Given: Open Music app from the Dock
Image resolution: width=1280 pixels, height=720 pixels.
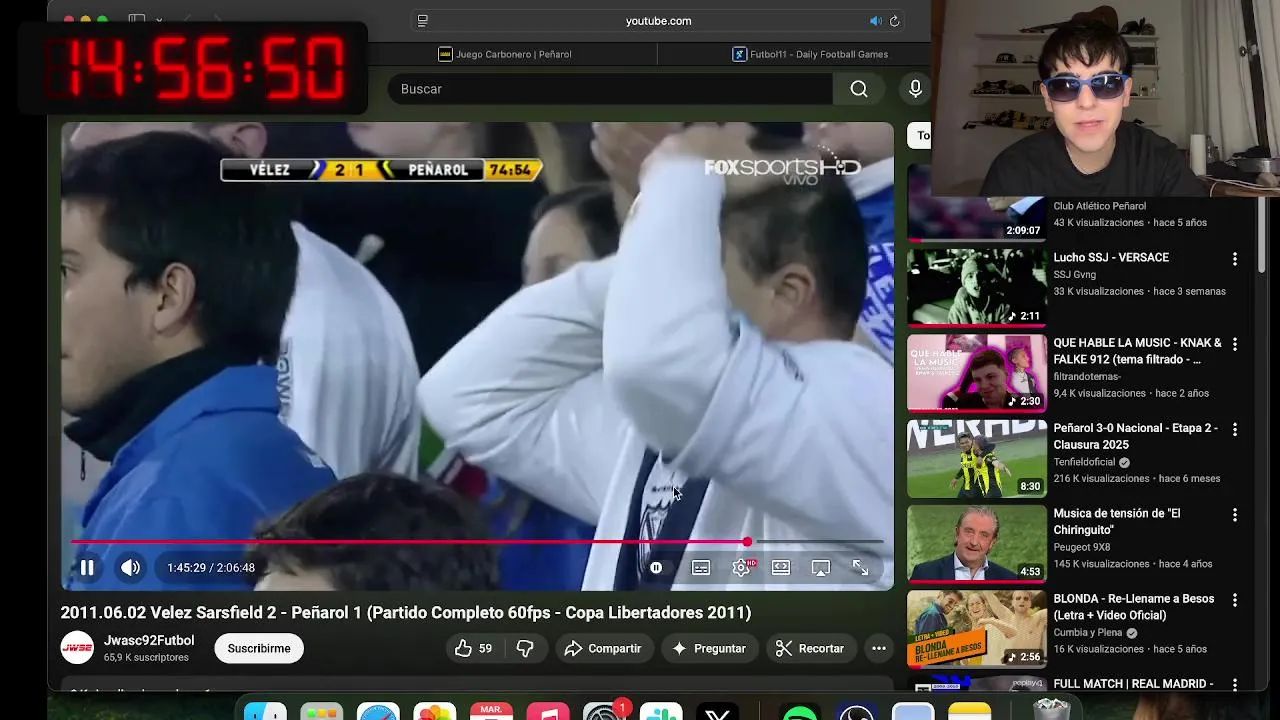Looking at the screenshot, I should (x=548, y=711).
